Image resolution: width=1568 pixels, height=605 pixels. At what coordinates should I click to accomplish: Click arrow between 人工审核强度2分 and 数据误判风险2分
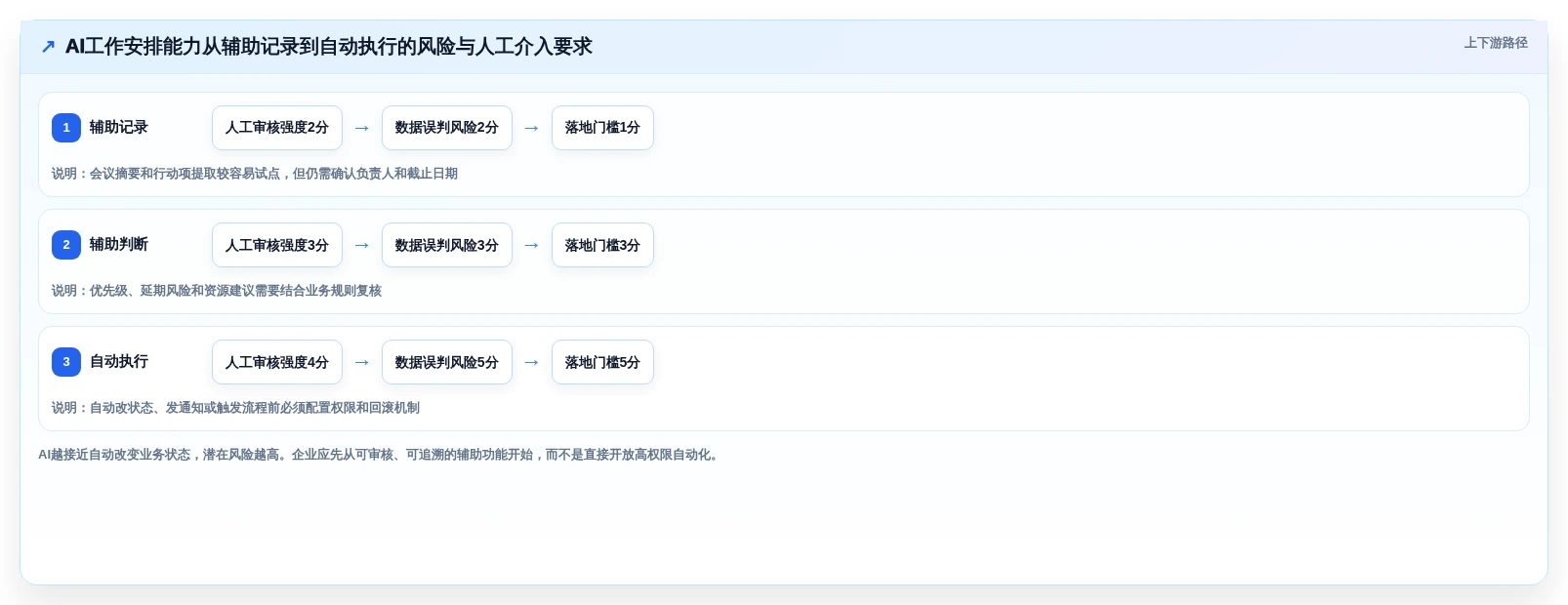[x=362, y=128]
